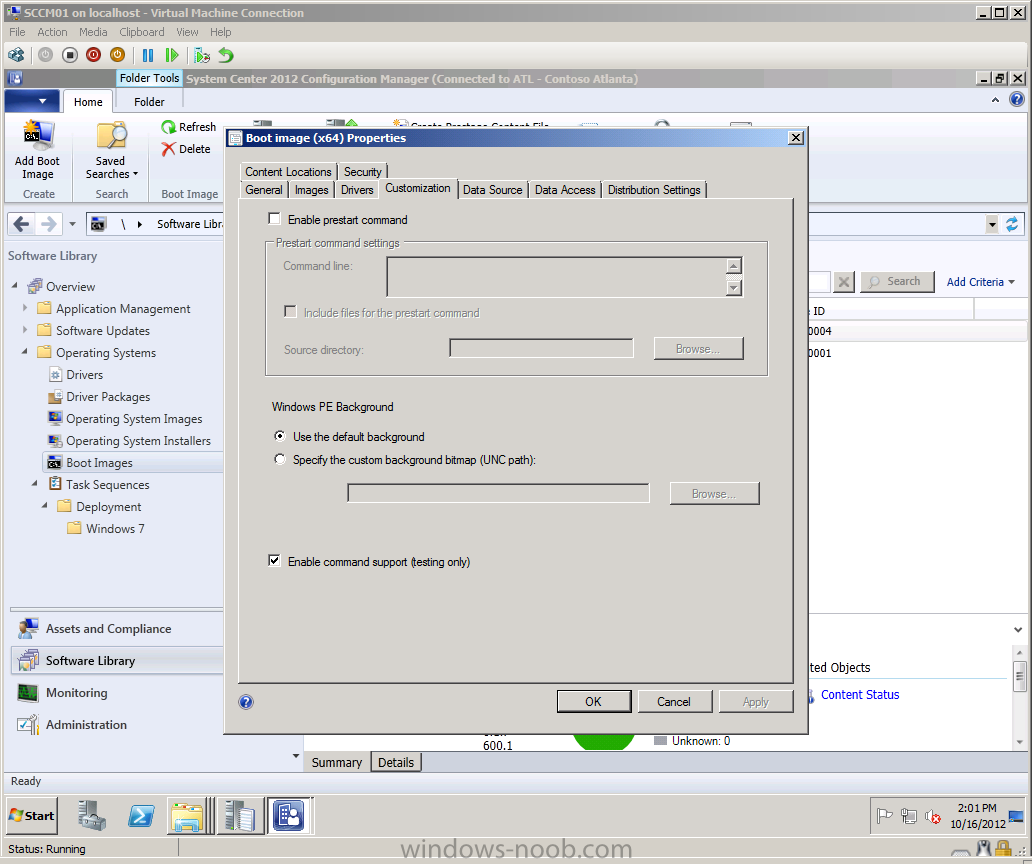Switch to the Details tab

(396, 763)
